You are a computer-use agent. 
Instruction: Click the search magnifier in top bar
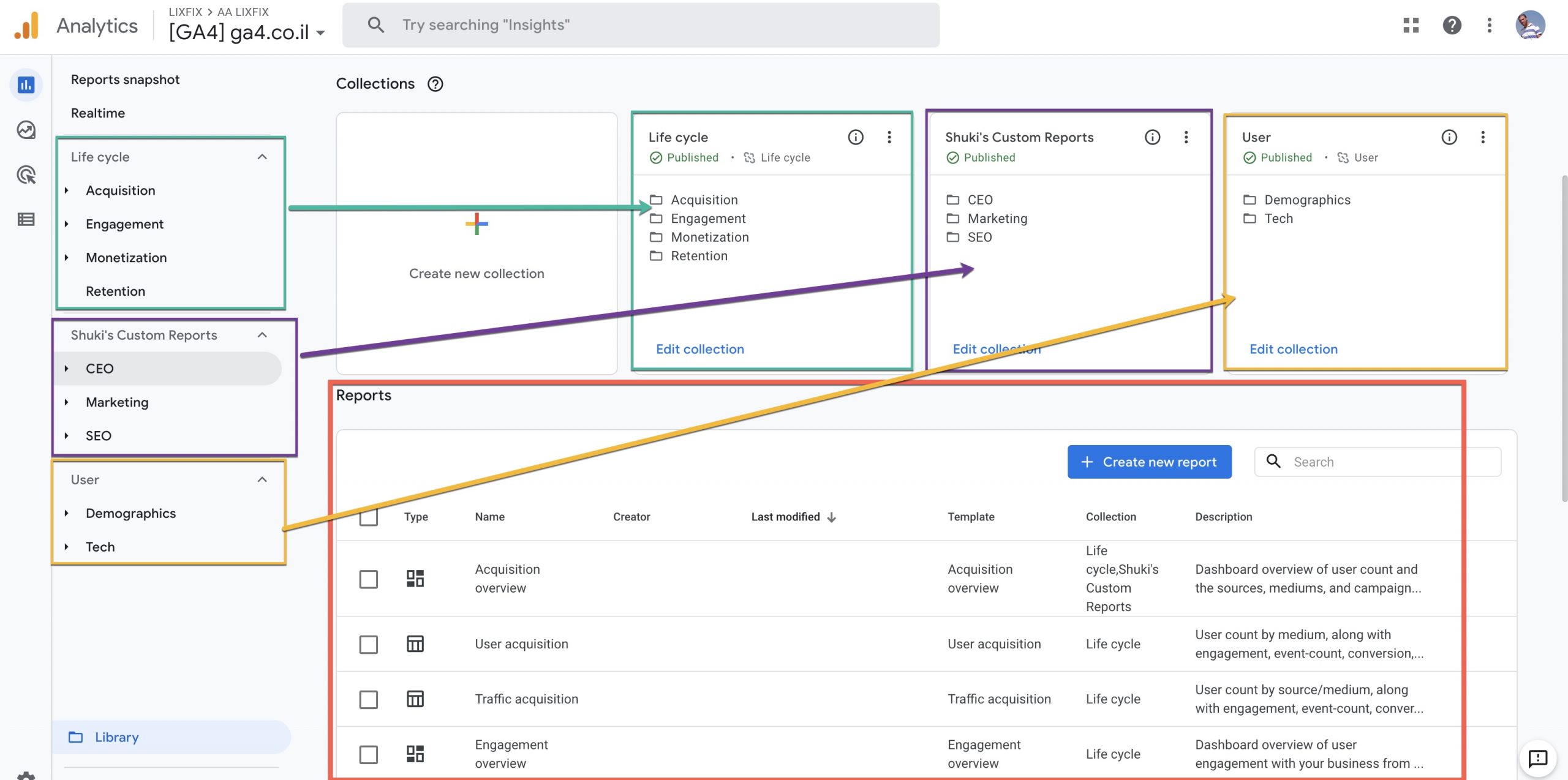[x=375, y=25]
